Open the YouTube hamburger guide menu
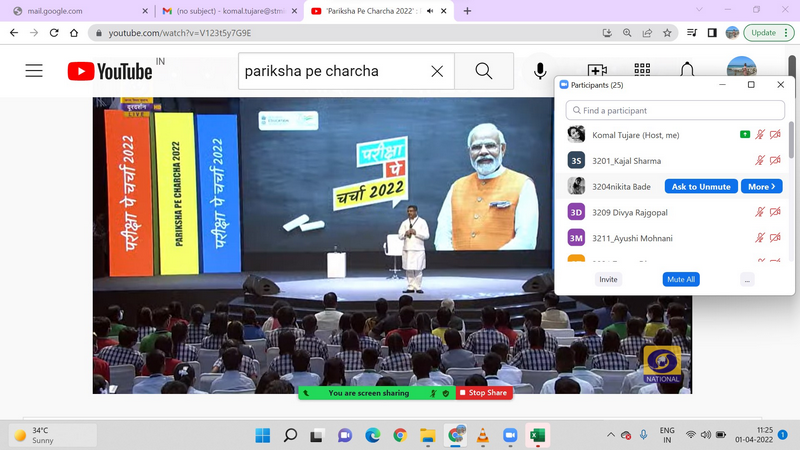The image size is (800, 450). 34,70
